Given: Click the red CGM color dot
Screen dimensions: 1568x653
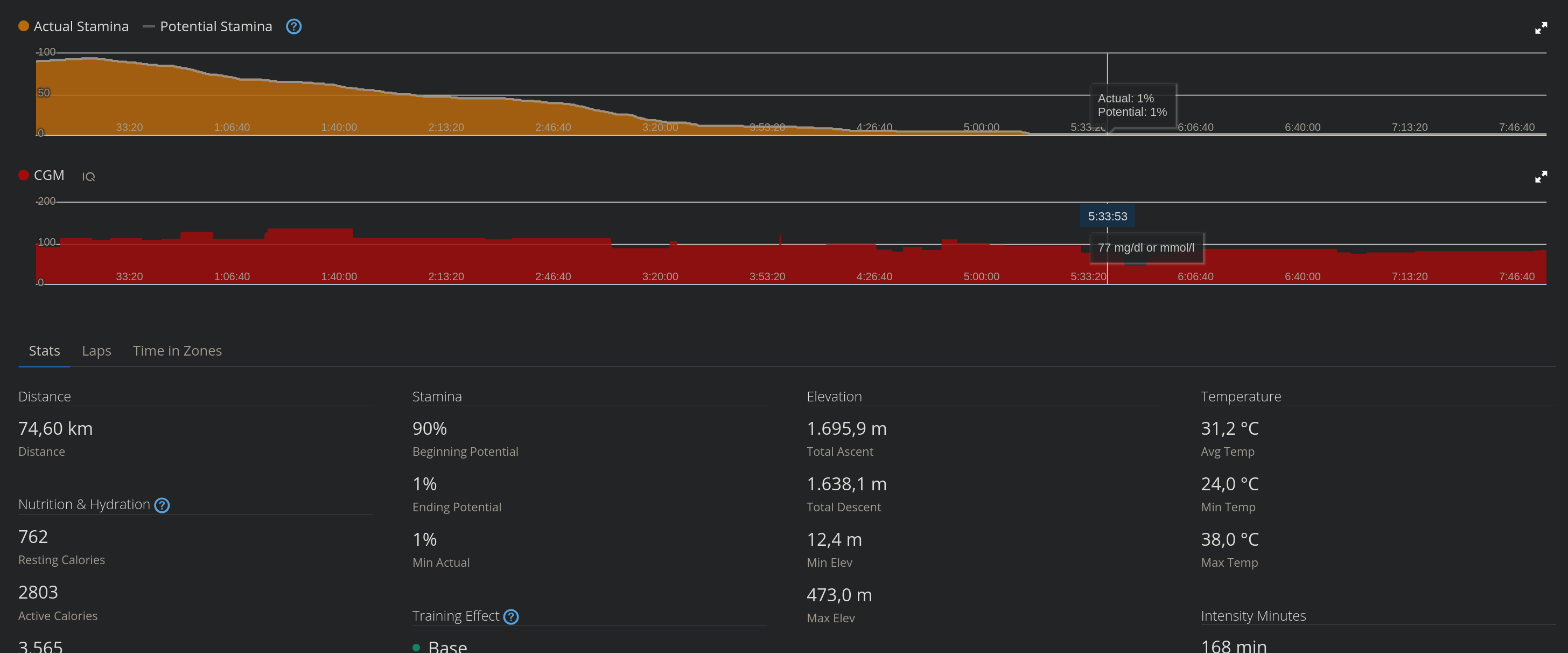Looking at the screenshot, I should [24, 176].
